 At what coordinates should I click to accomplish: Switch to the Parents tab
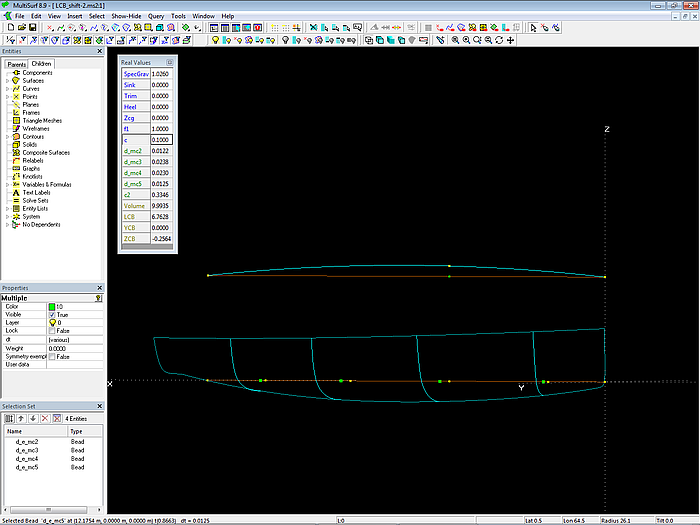(17, 64)
